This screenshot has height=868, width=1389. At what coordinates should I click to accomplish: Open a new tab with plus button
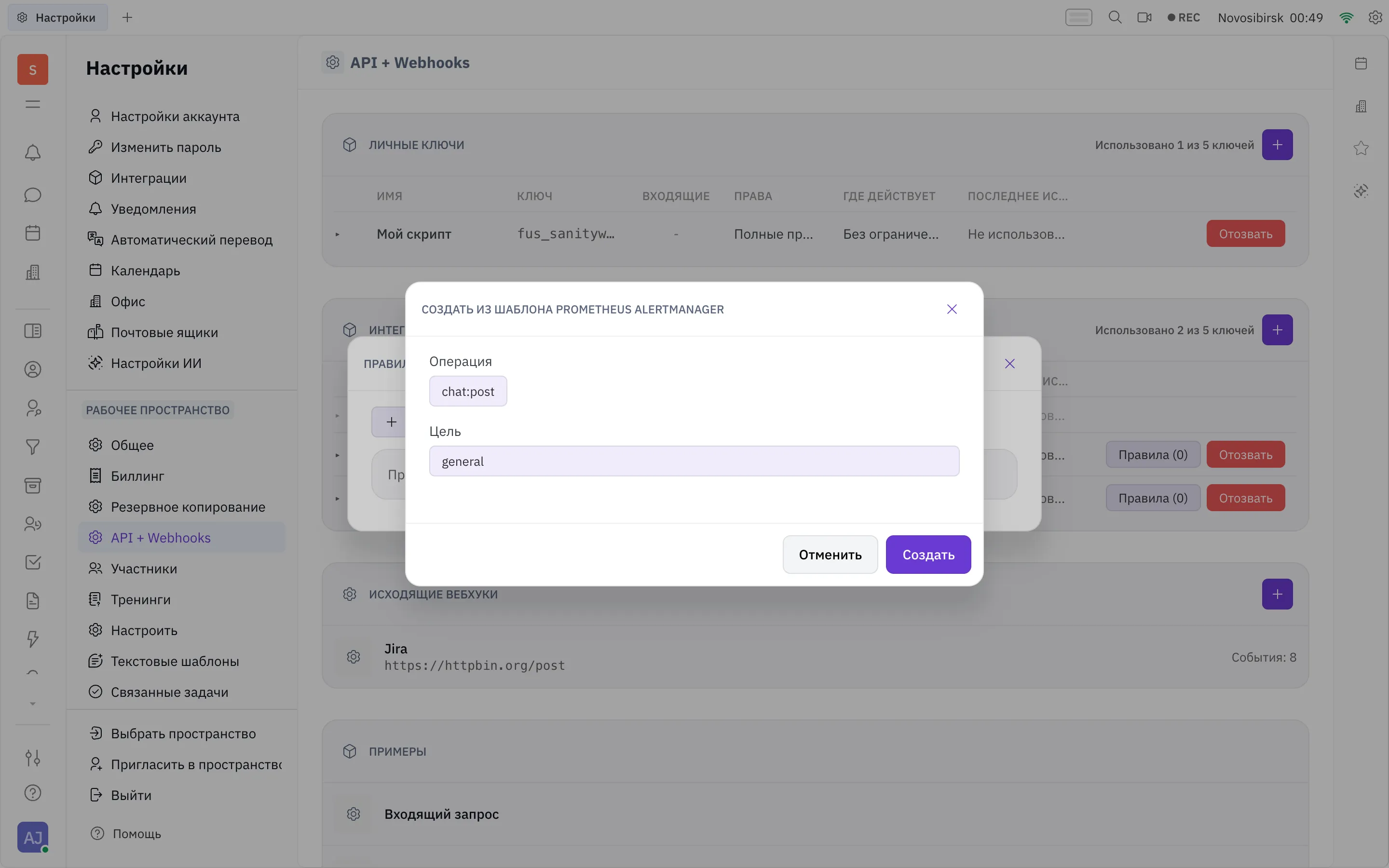tap(127, 17)
